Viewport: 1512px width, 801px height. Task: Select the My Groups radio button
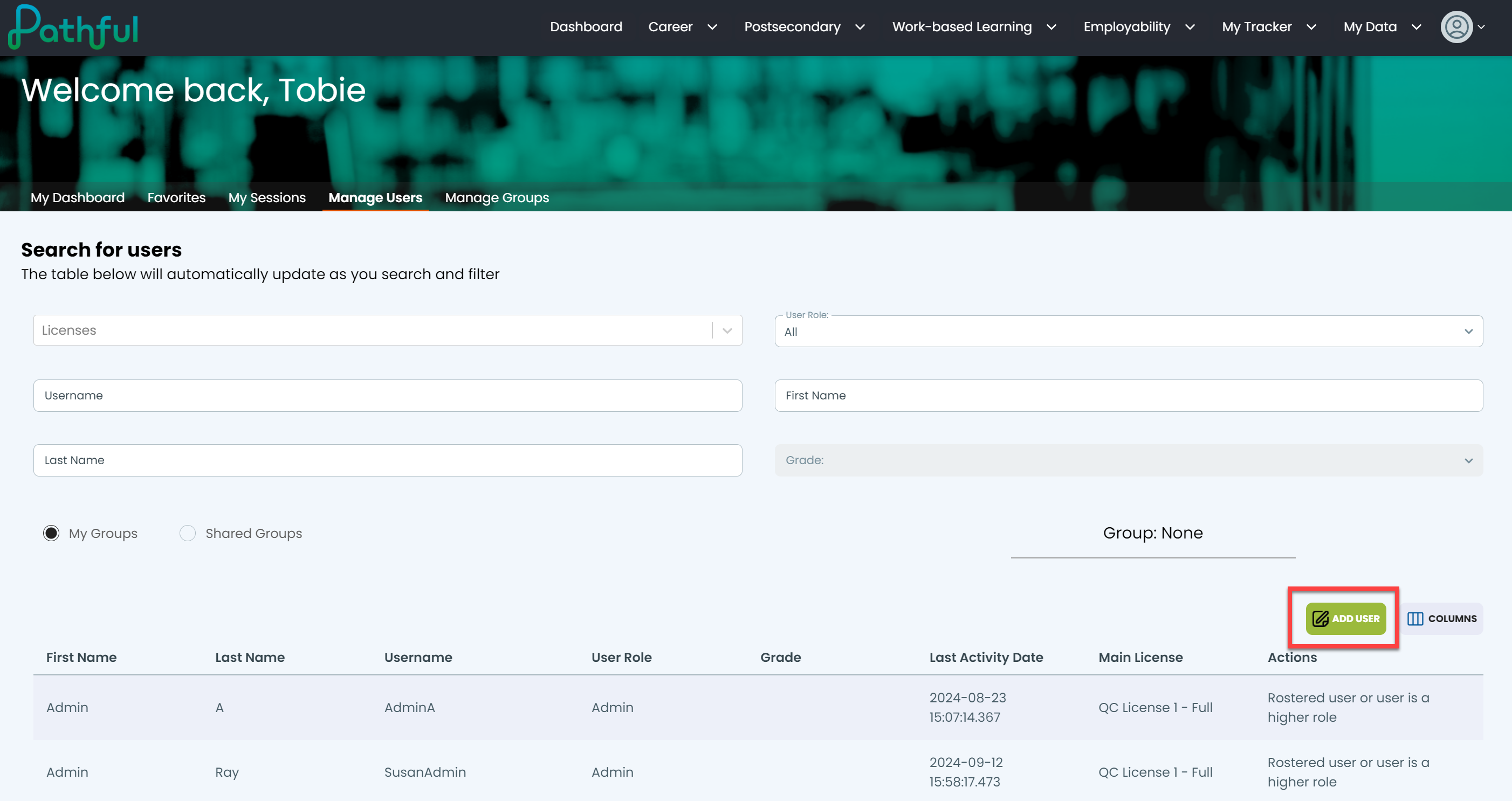point(52,533)
